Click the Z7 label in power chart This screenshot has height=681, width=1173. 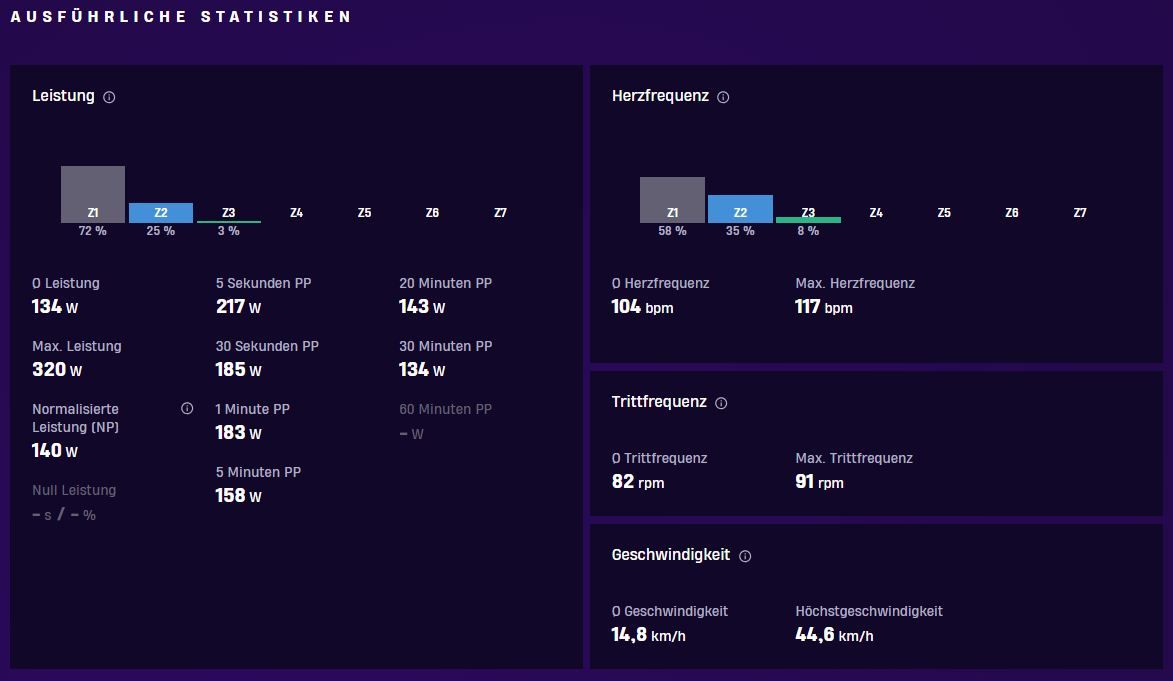(500, 213)
